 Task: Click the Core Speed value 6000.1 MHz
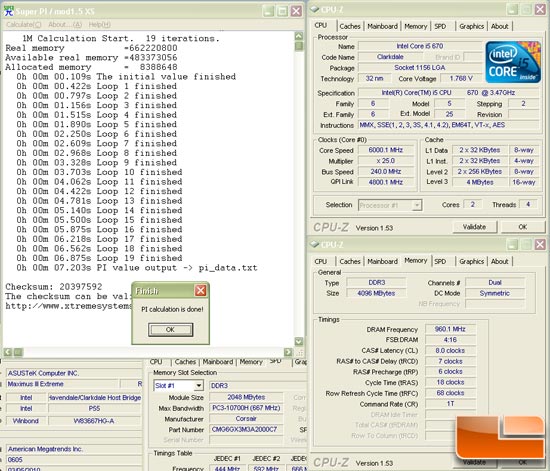pos(386,150)
